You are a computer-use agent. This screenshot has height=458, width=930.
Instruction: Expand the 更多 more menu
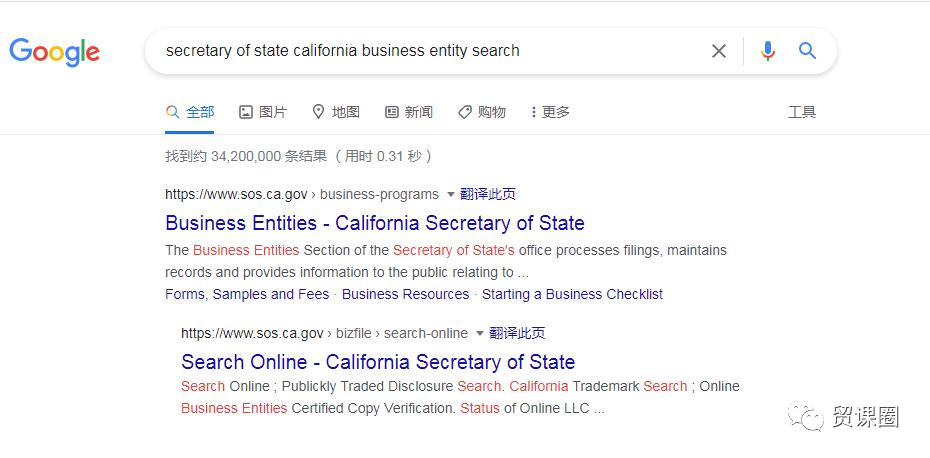point(550,112)
